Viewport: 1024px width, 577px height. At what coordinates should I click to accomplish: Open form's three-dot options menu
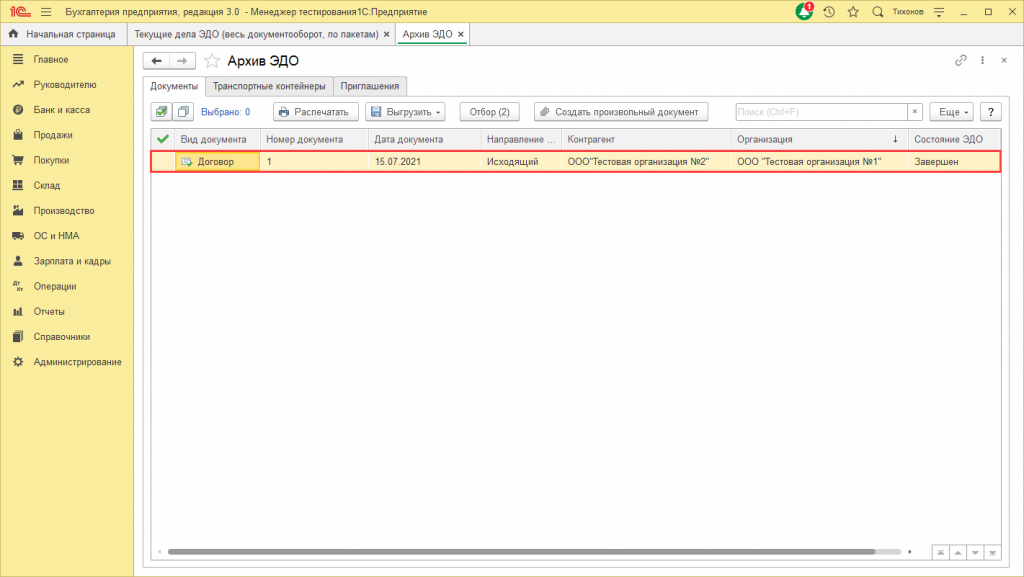coord(982,60)
